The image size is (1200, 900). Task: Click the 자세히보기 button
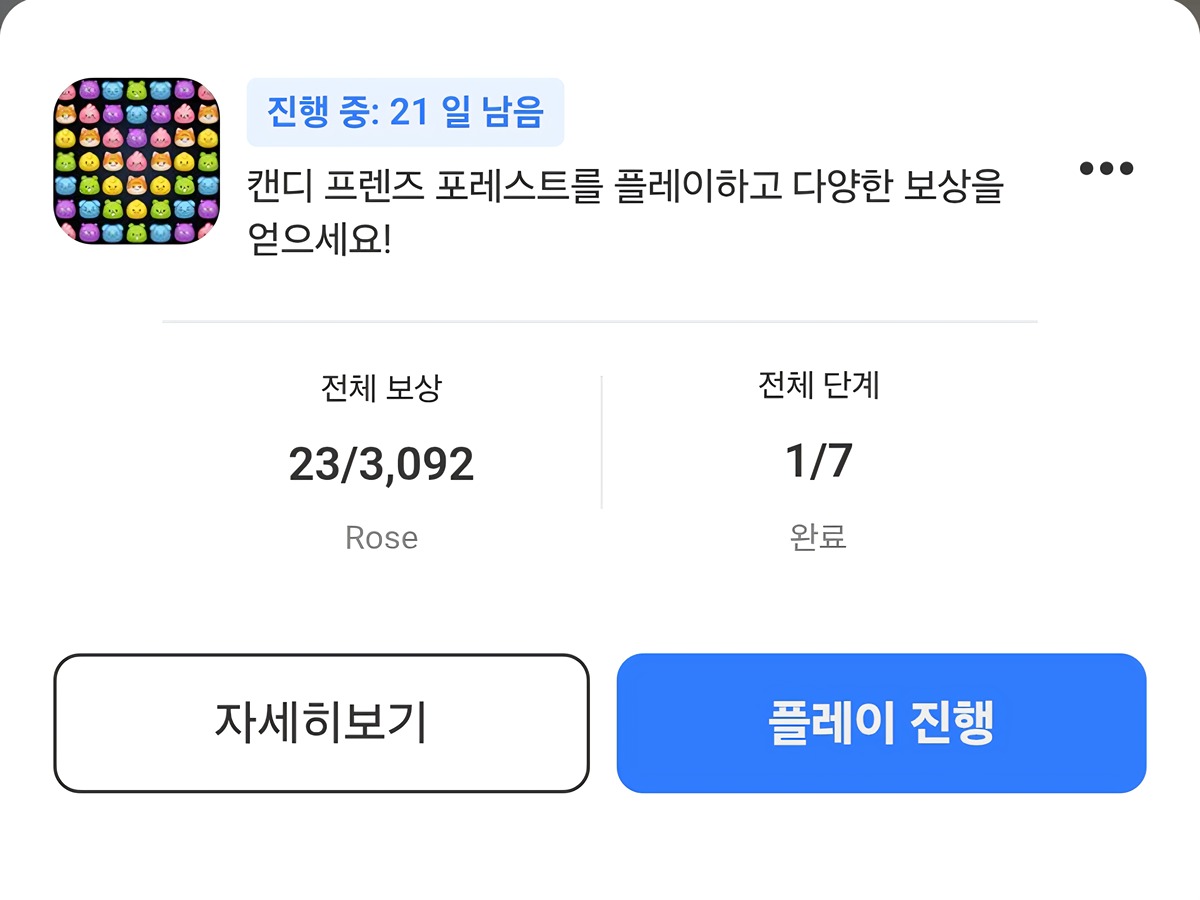pyautogui.click(x=321, y=723)
